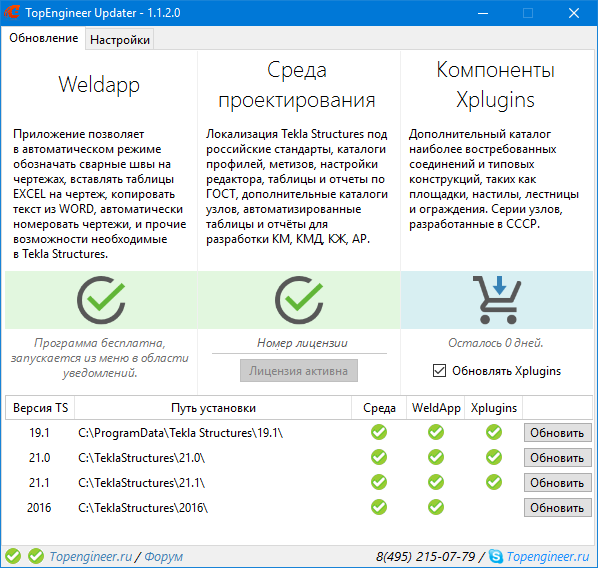Click Обновить button for version 21.0
The image size is (598, 568).
557,457
